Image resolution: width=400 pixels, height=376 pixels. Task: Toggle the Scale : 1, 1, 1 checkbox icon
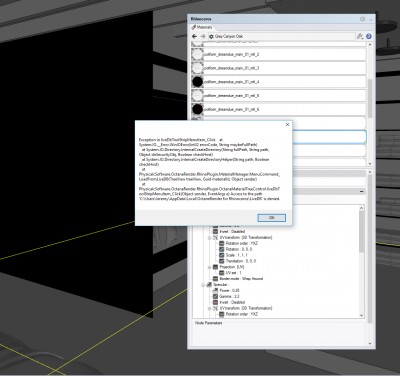[222, 255]
